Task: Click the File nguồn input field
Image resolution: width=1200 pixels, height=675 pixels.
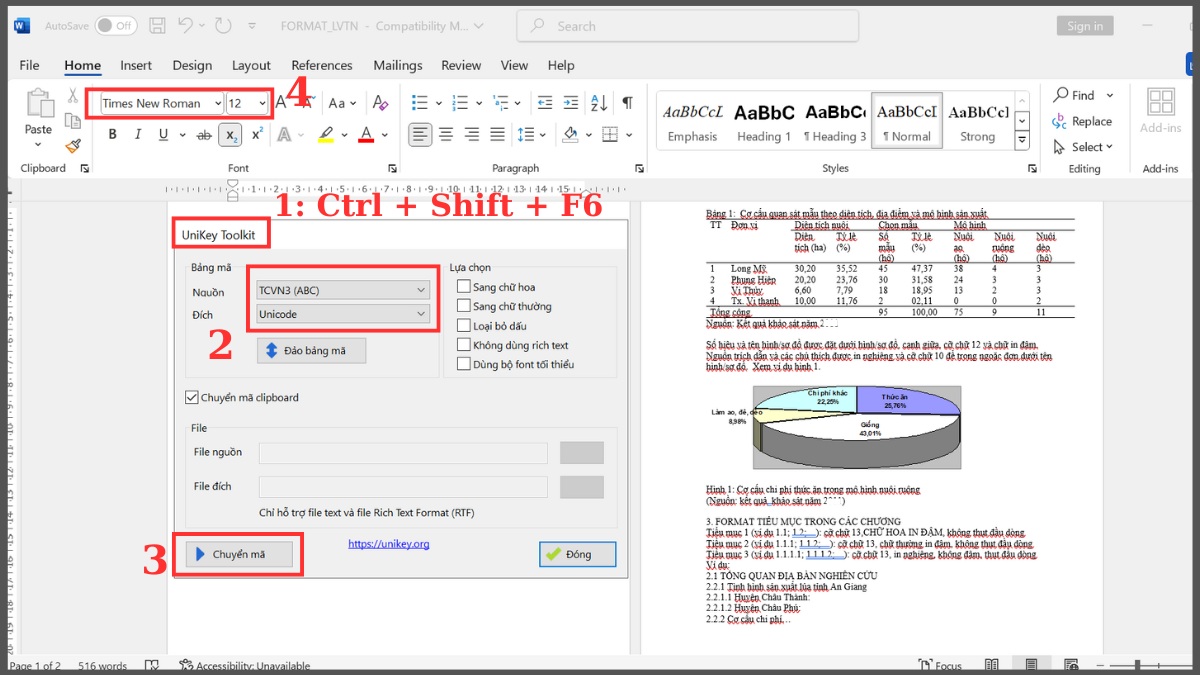Action: point(403,452)
